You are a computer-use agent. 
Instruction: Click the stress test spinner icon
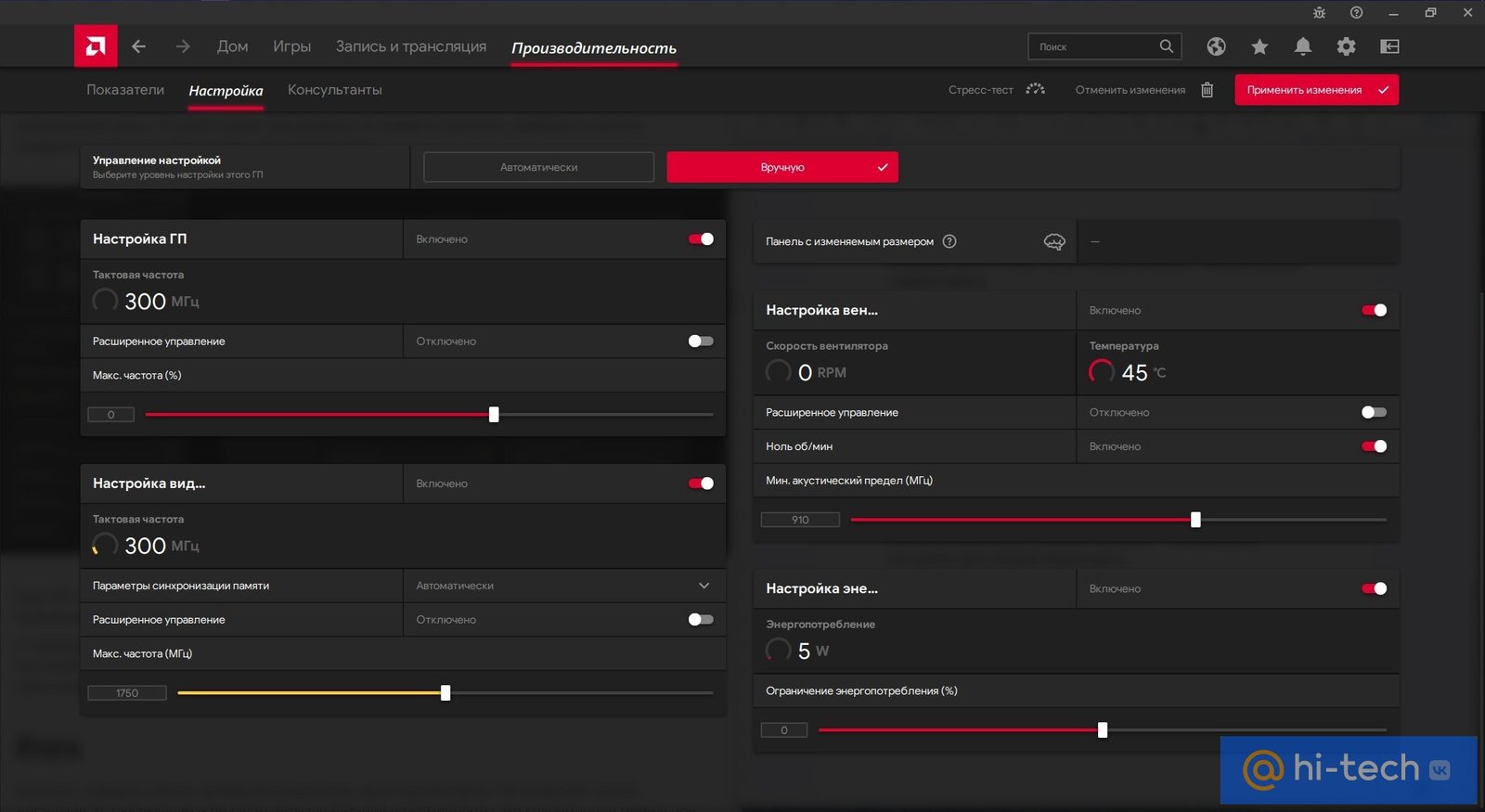click(1036, 90)
